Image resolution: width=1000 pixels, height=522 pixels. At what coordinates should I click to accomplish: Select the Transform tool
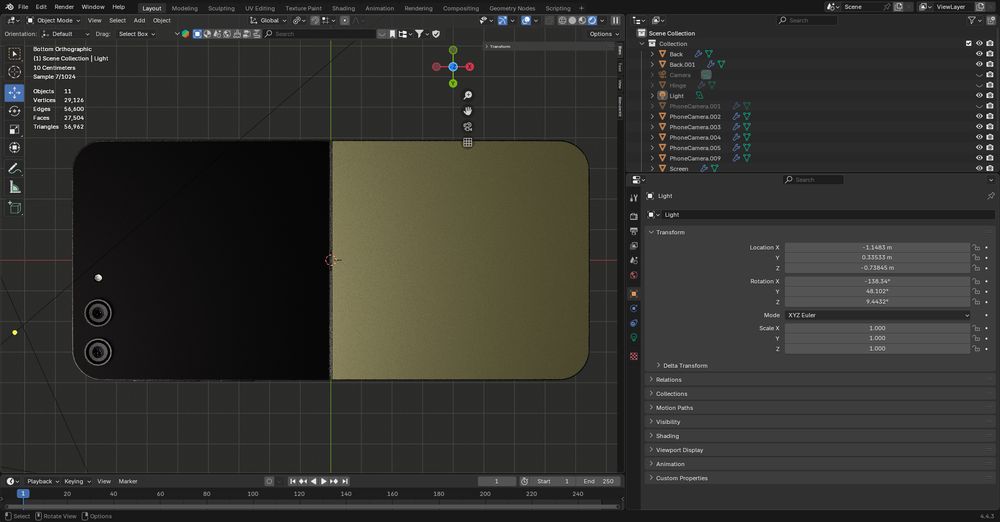coord(15,147)
